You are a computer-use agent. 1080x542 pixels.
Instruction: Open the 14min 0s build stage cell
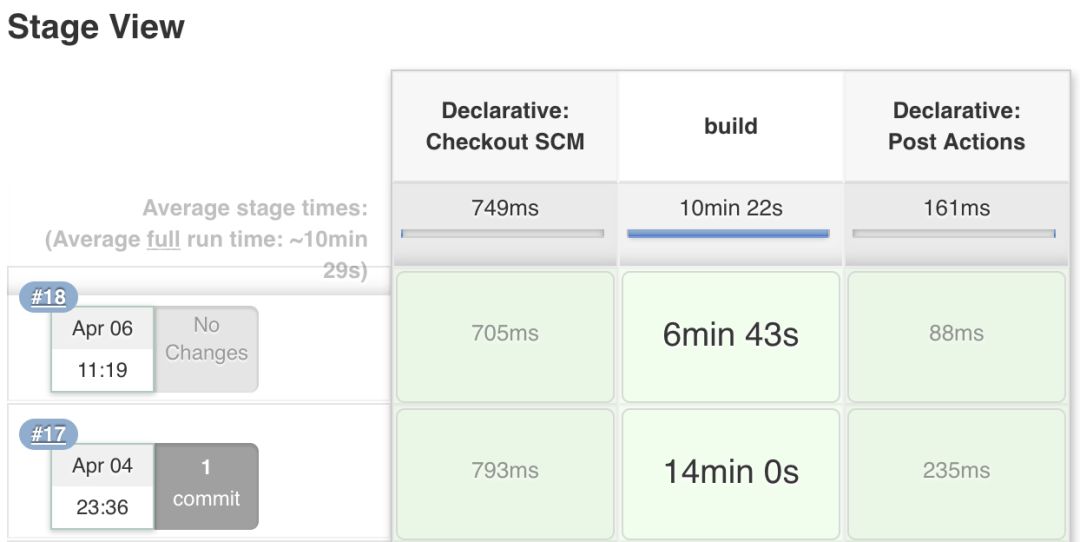tap(730, 472)
